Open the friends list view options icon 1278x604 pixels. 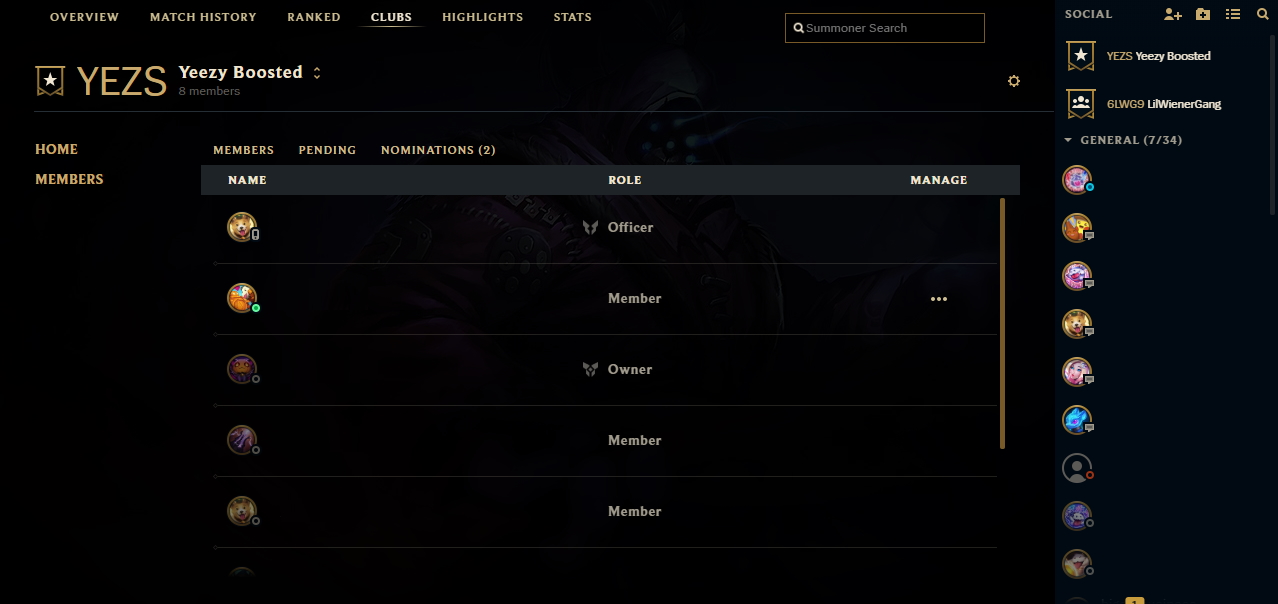pyautogui.click(x=1233, y=15)
